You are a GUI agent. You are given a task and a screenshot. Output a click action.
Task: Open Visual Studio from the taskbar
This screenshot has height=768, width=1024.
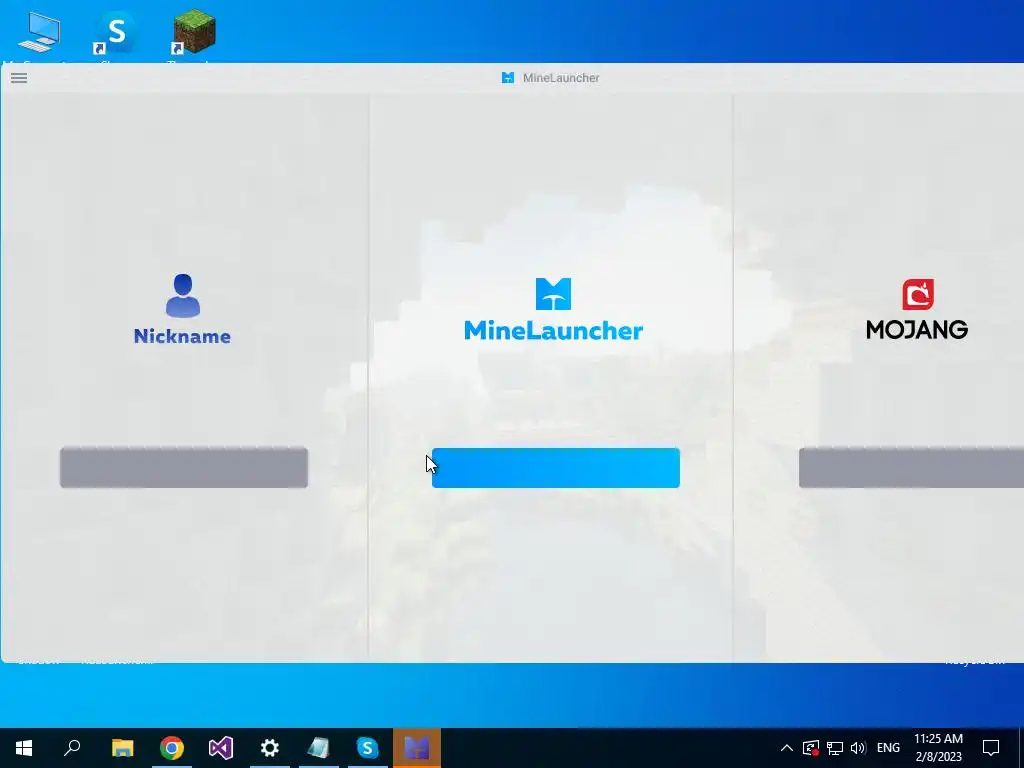point(221,748)
